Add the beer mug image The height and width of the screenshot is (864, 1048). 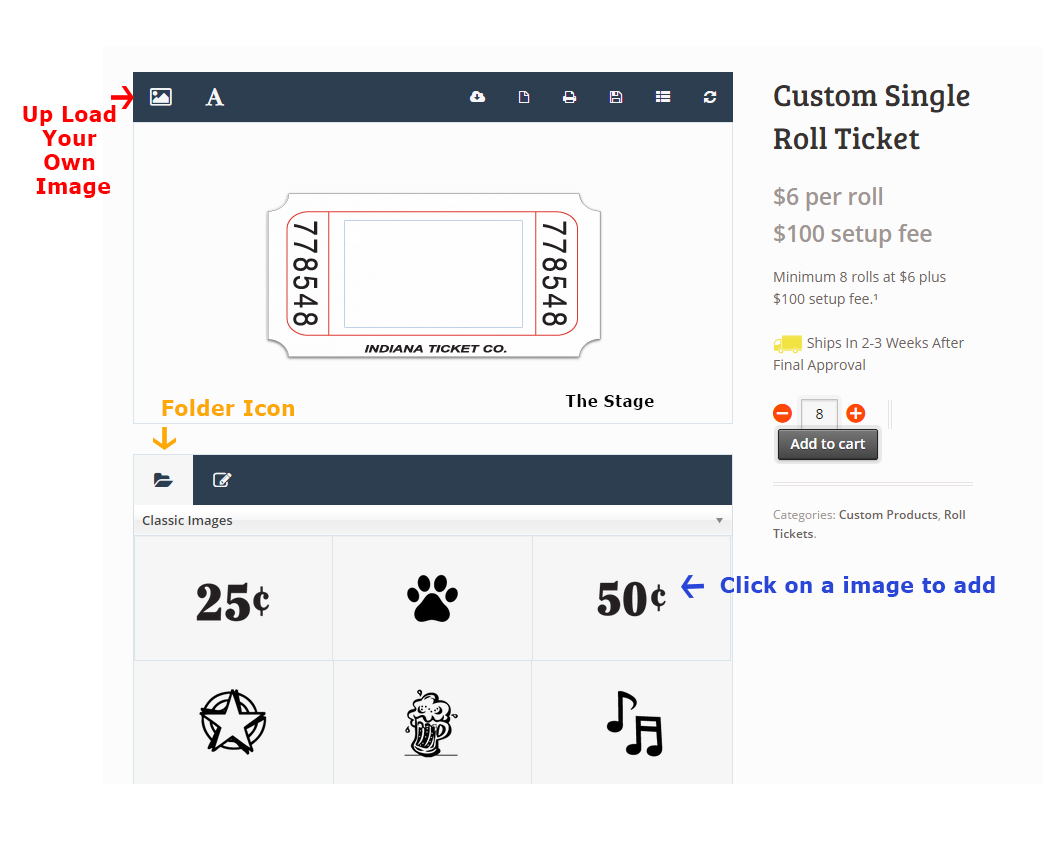pos(431,723)
